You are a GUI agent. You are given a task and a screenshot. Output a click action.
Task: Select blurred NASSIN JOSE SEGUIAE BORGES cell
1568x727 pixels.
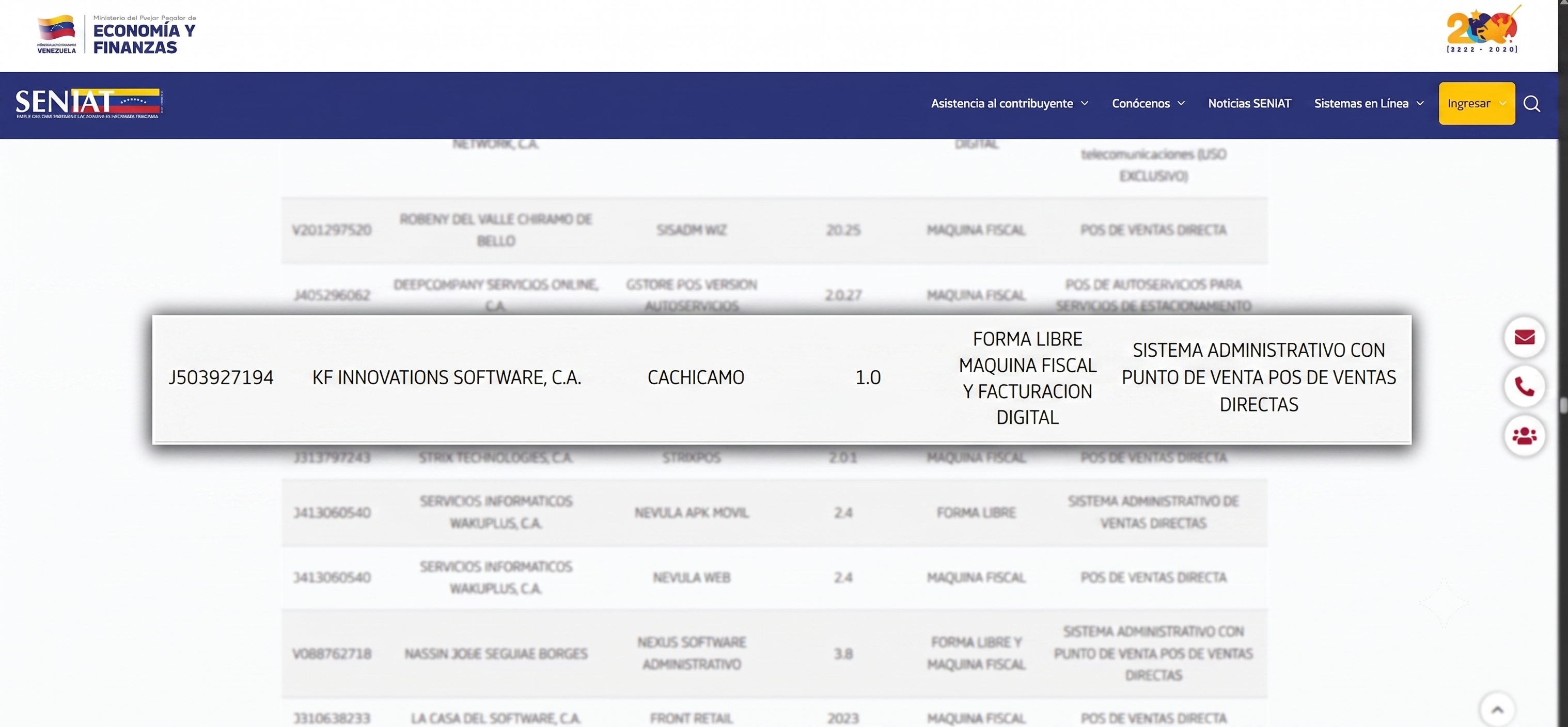pos(495,653)
